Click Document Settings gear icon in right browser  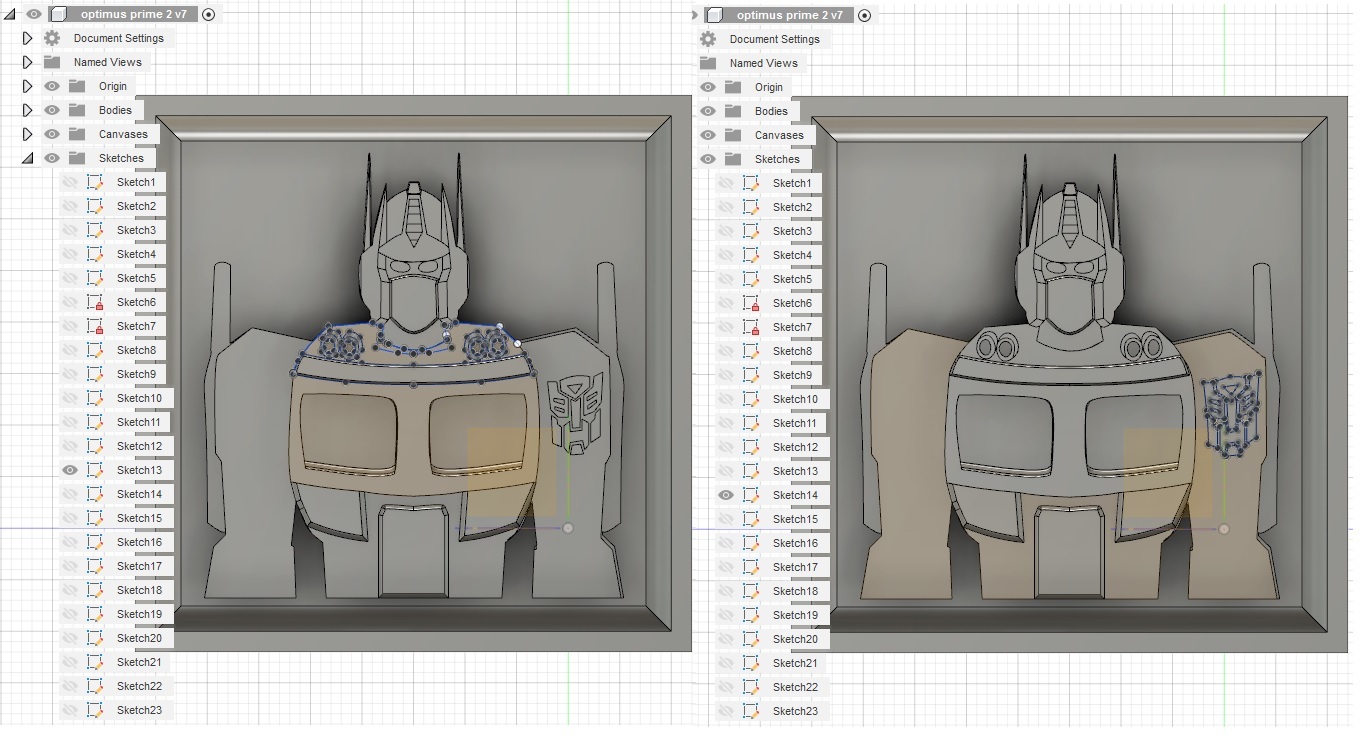(x=708, y=39)
